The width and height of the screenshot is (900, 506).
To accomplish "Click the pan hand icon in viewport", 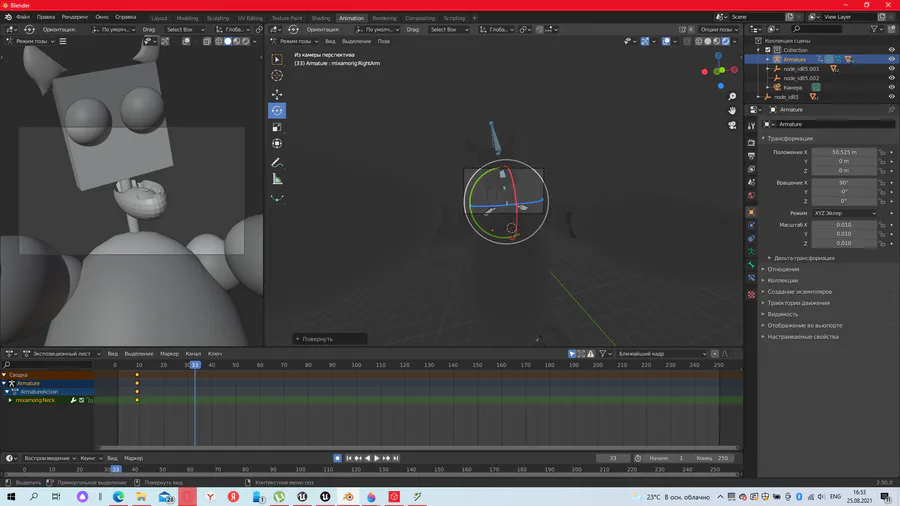I will point(732,109).
